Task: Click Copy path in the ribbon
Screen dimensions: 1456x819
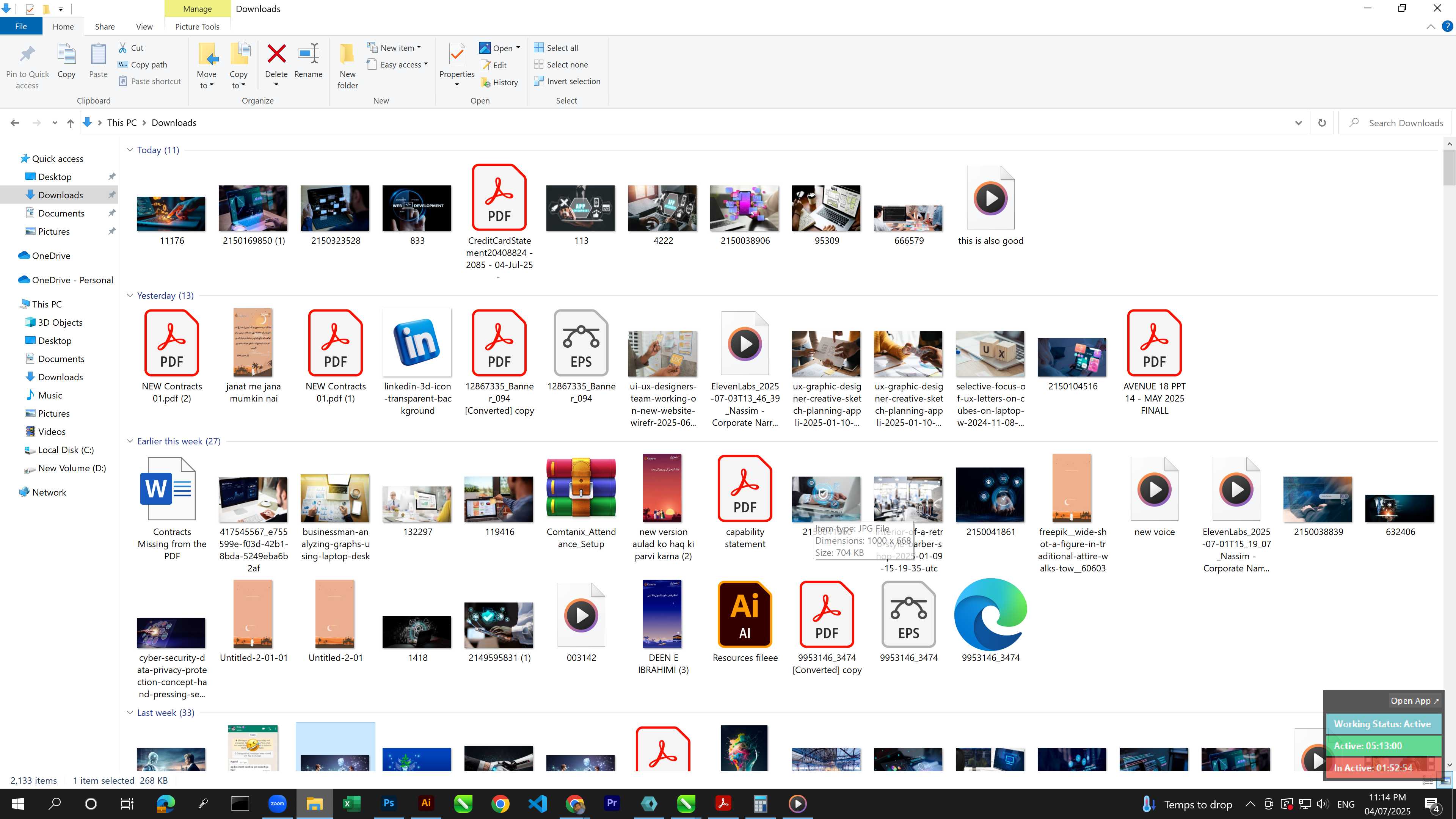Action: click(x=143, y=64)
